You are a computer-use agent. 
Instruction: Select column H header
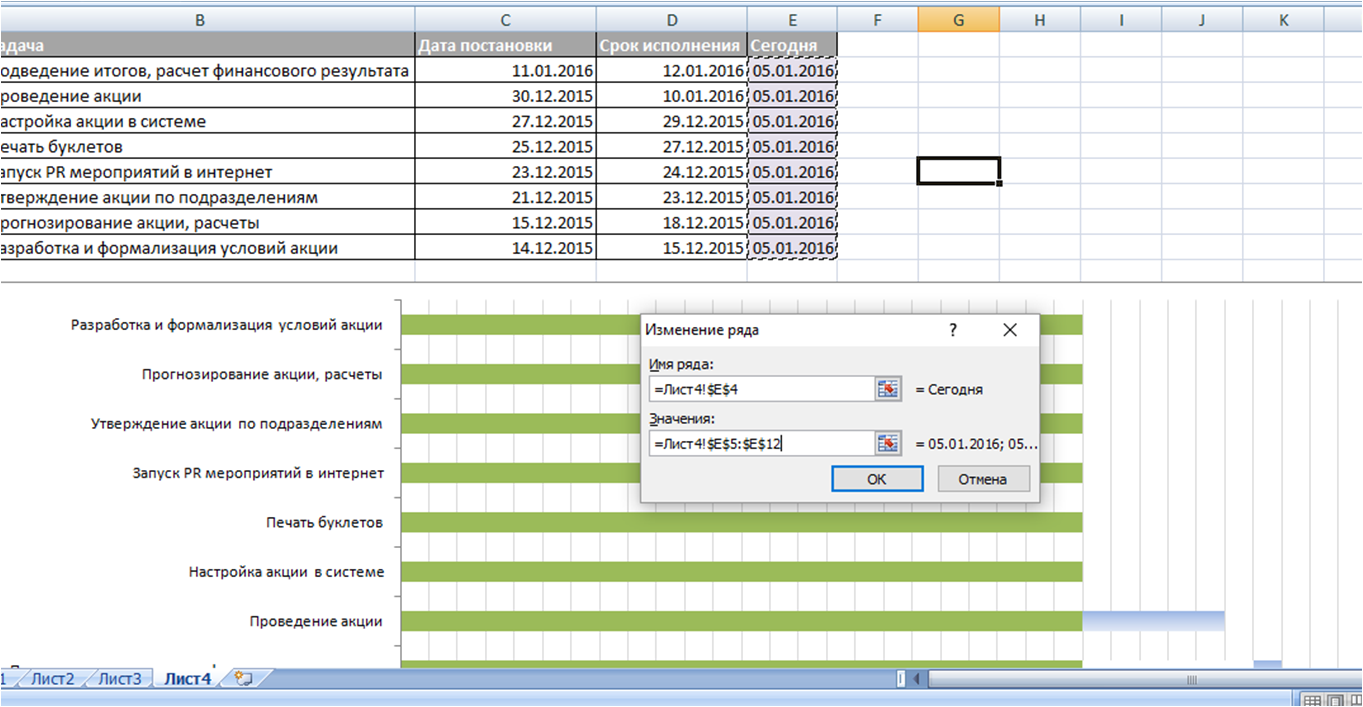pos(1040,19)
